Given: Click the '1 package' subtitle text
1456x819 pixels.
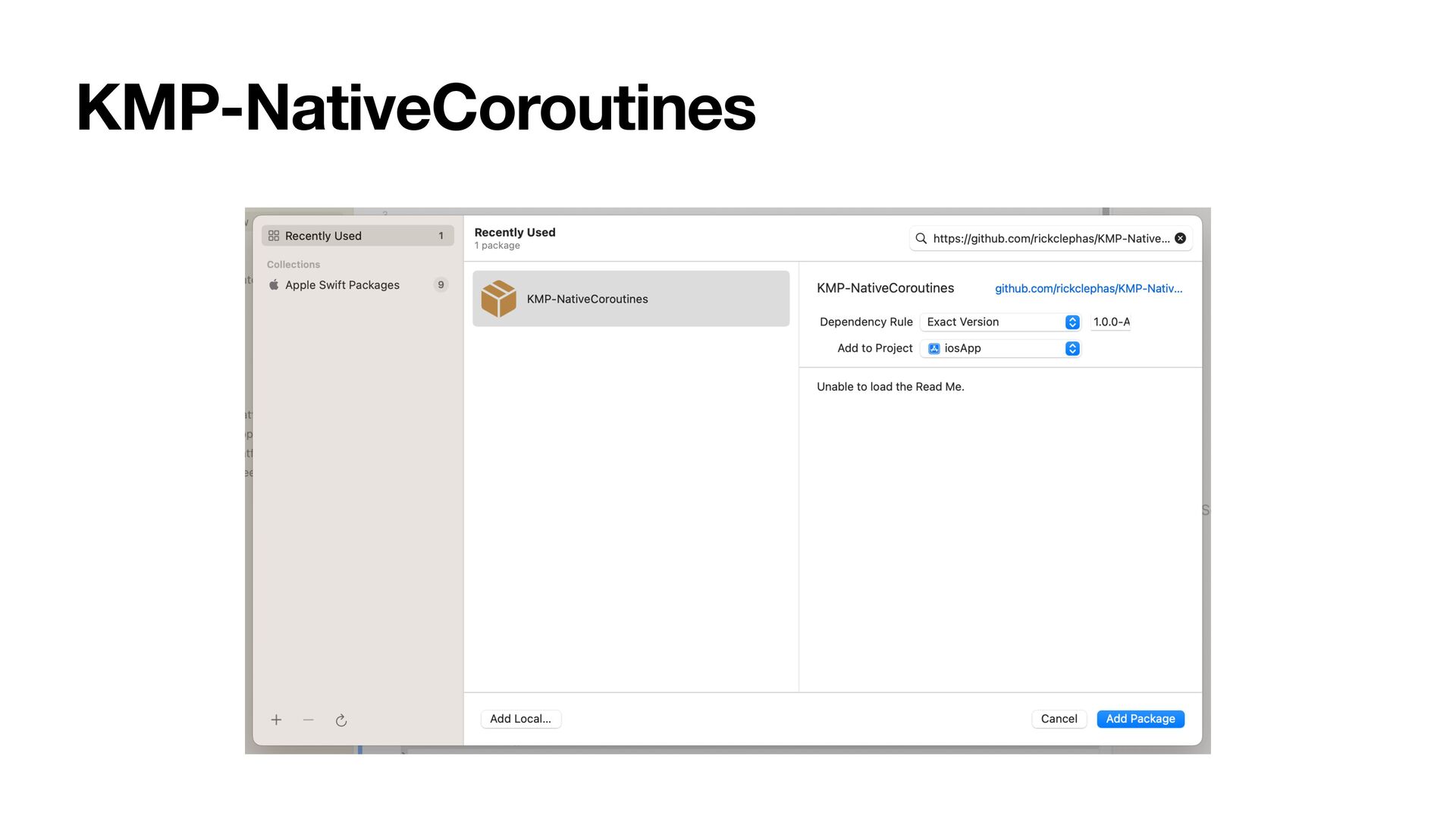Looking at the screenshot, I should [497, 246].
